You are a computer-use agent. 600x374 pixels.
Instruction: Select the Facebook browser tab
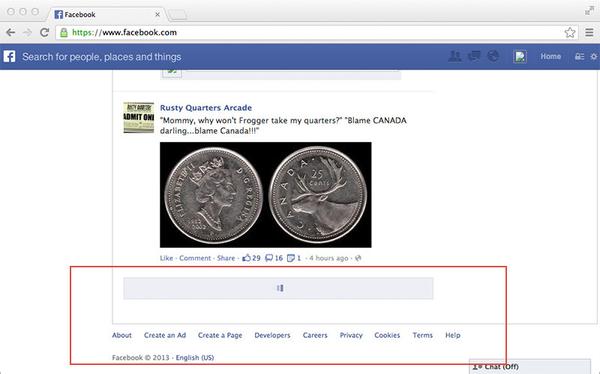tap(105, 15)
